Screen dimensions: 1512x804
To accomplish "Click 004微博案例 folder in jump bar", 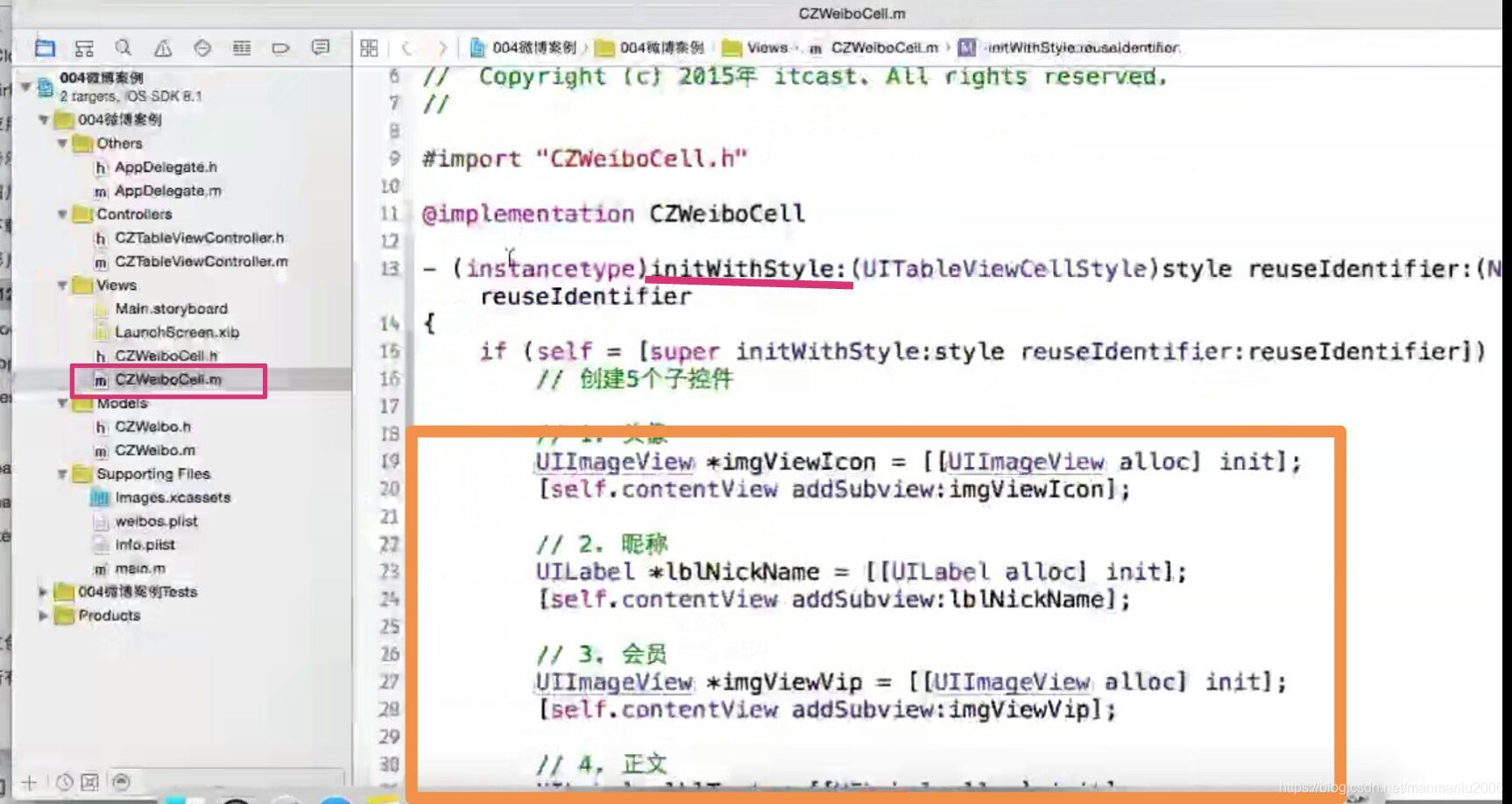I will [650, 48].
